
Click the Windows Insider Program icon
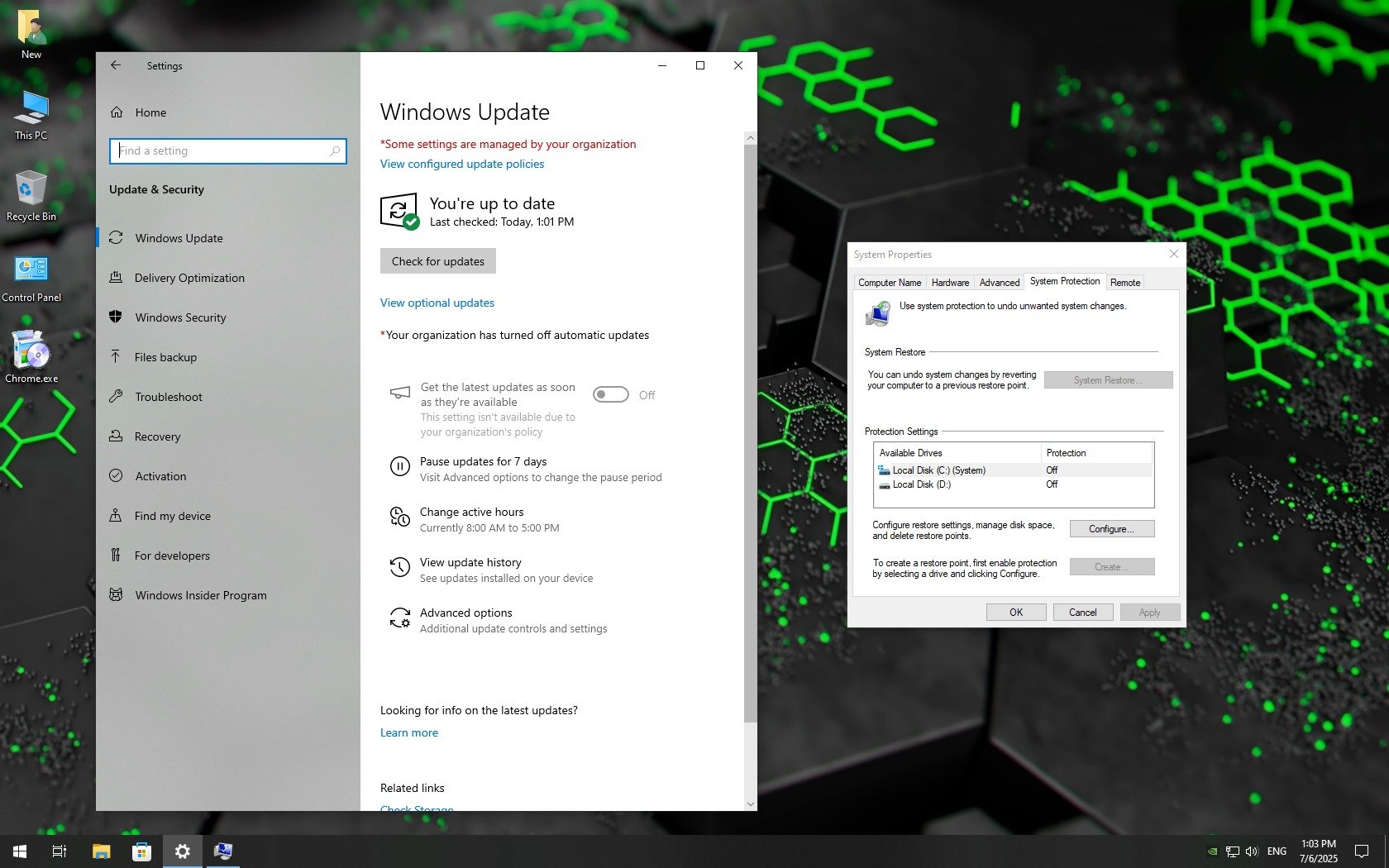coord(117,595)
